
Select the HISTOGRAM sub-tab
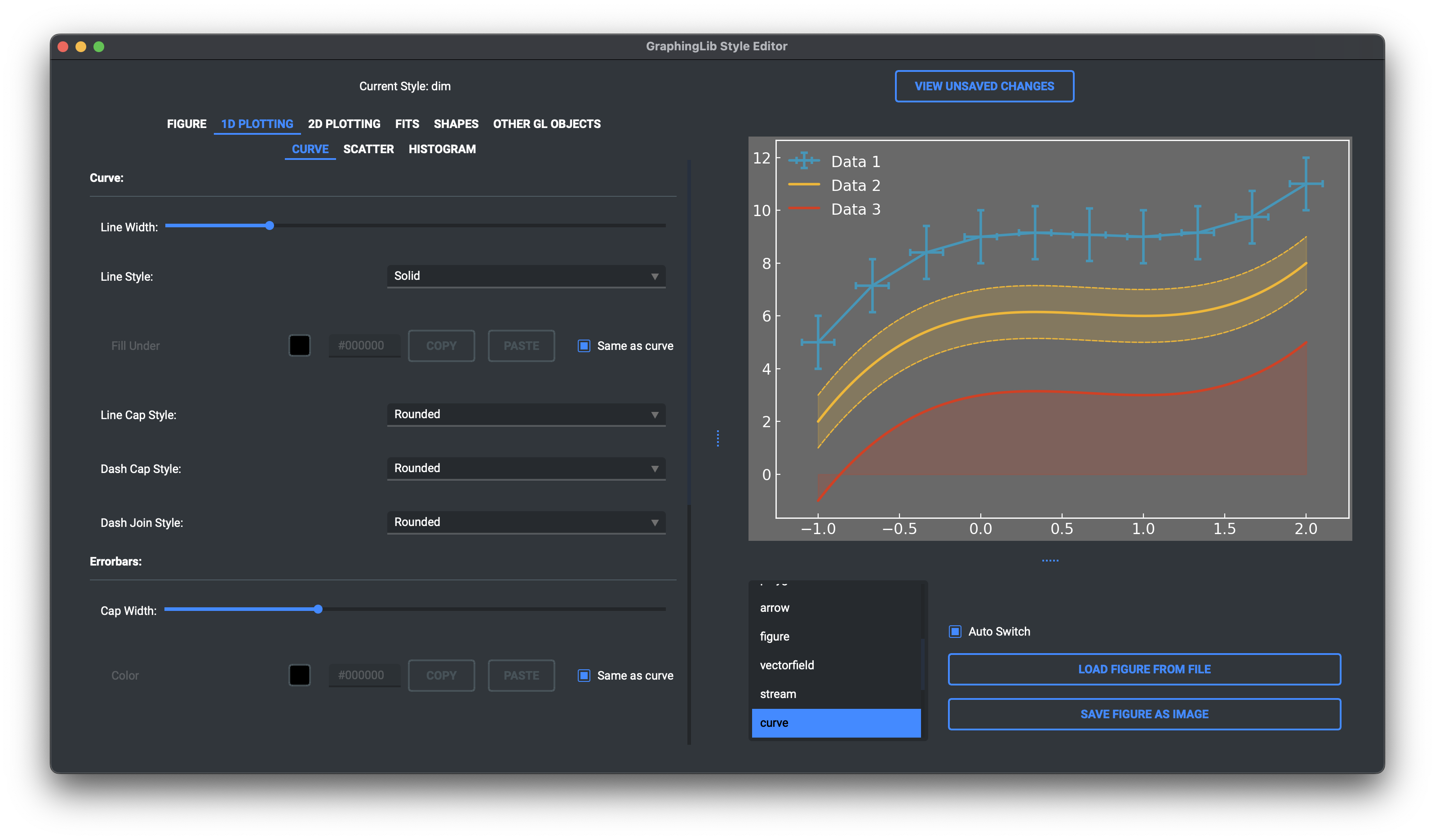(x=442, y=149)
